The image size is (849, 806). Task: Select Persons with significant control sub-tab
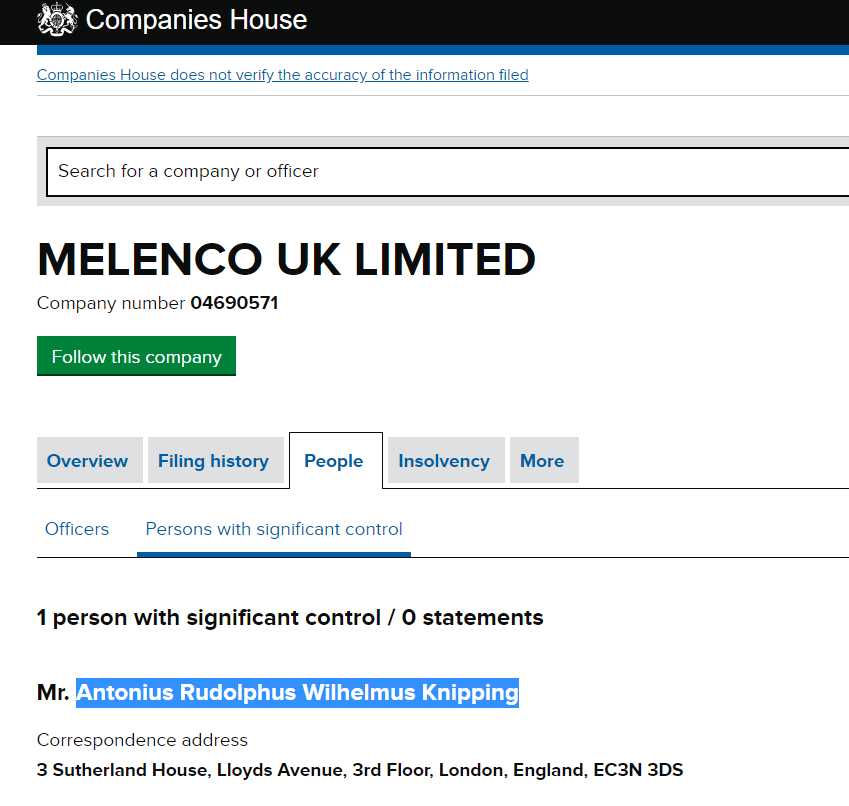tap(274, 529)
